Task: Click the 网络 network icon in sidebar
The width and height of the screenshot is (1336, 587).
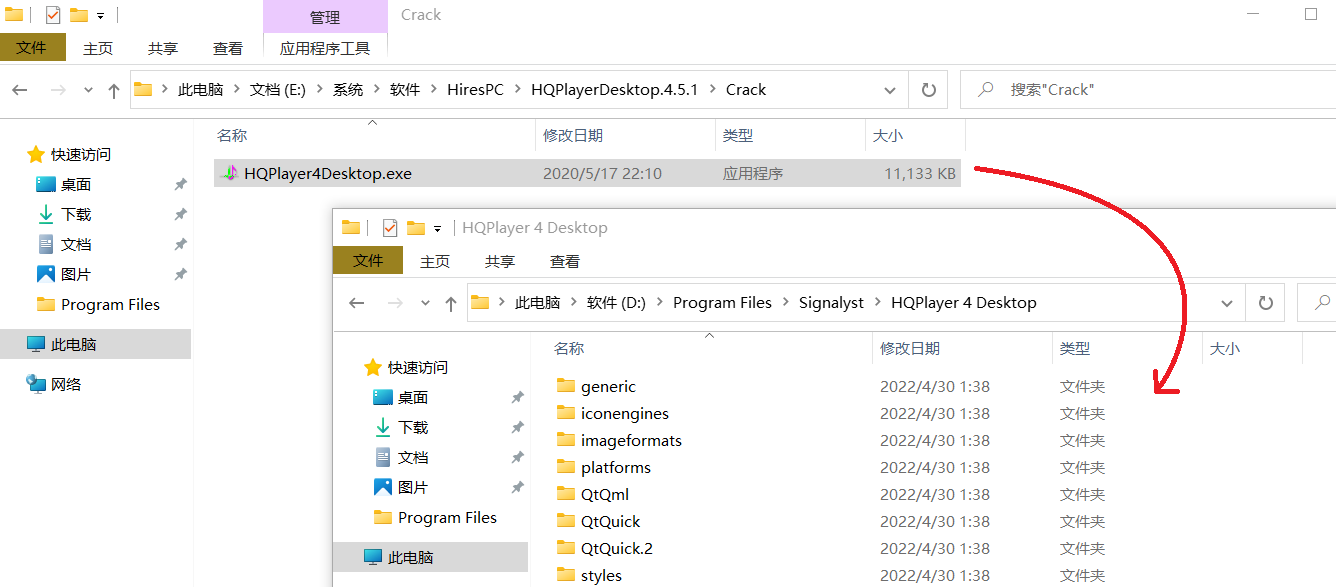Action: (36, 384)
